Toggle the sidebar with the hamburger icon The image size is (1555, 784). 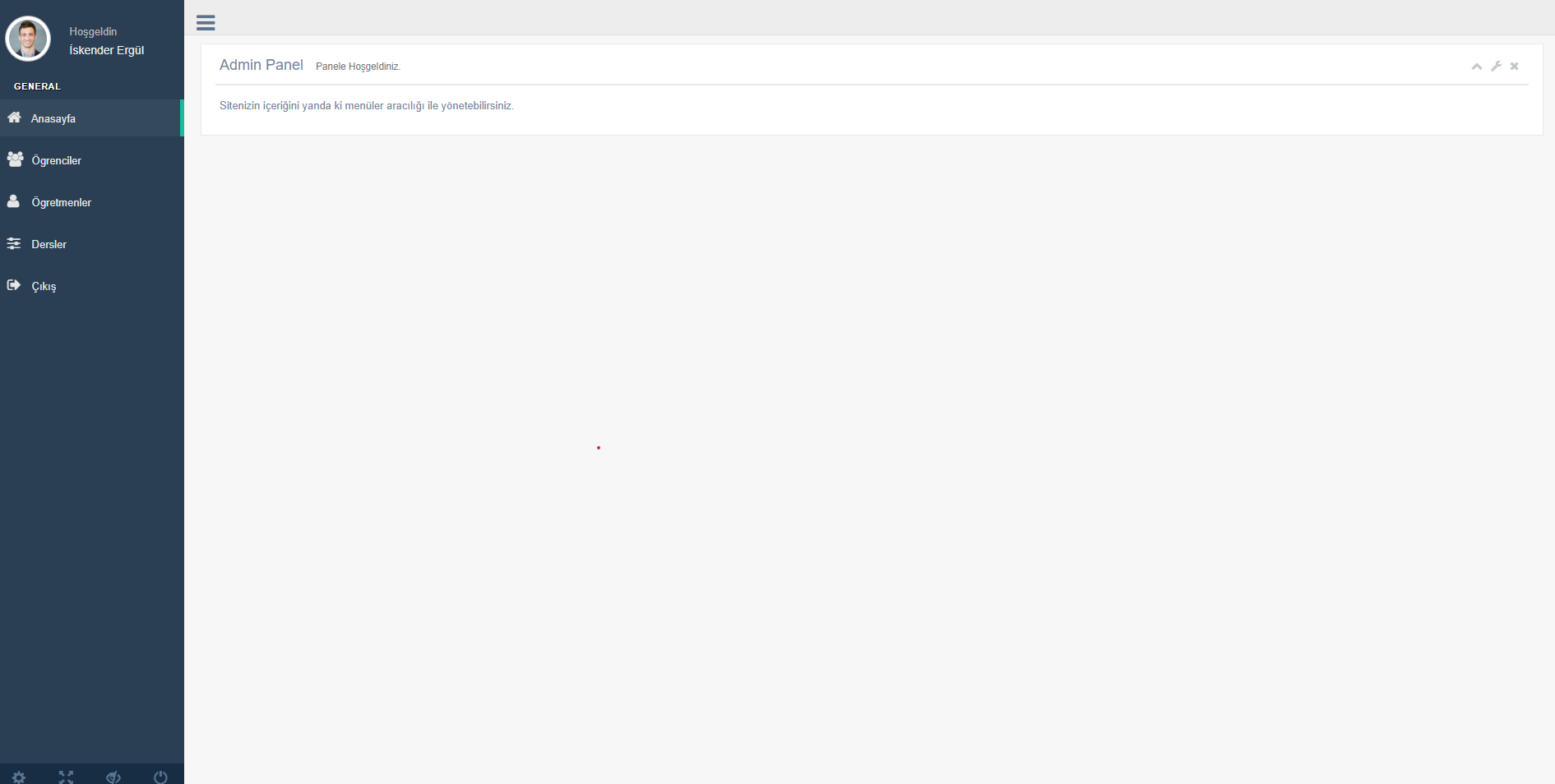coord(205,22)
